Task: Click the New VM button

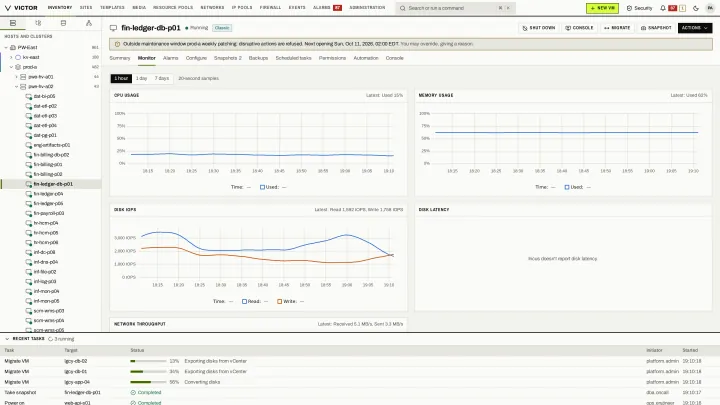Action: [602, 8]
